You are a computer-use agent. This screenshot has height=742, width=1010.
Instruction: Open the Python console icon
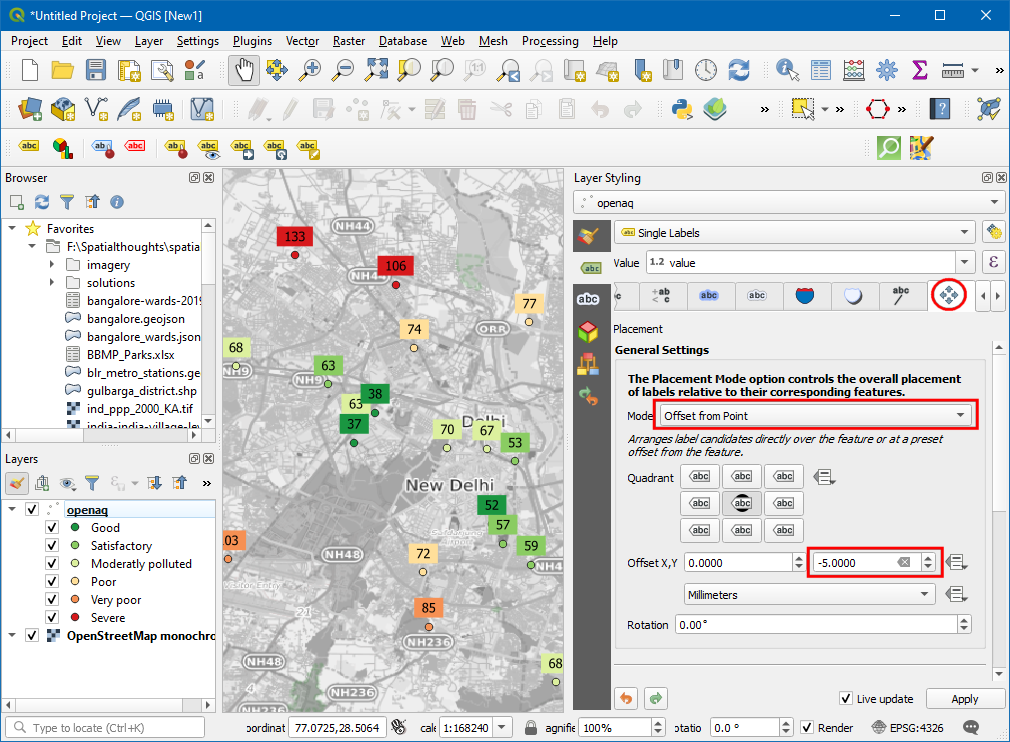click(x=682, y=109)
